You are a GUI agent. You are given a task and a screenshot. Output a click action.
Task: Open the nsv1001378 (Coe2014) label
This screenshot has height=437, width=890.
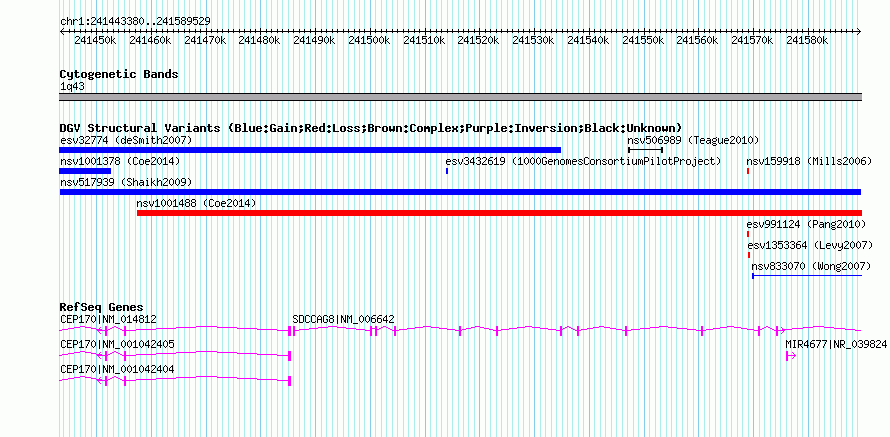tap(120, 161)
